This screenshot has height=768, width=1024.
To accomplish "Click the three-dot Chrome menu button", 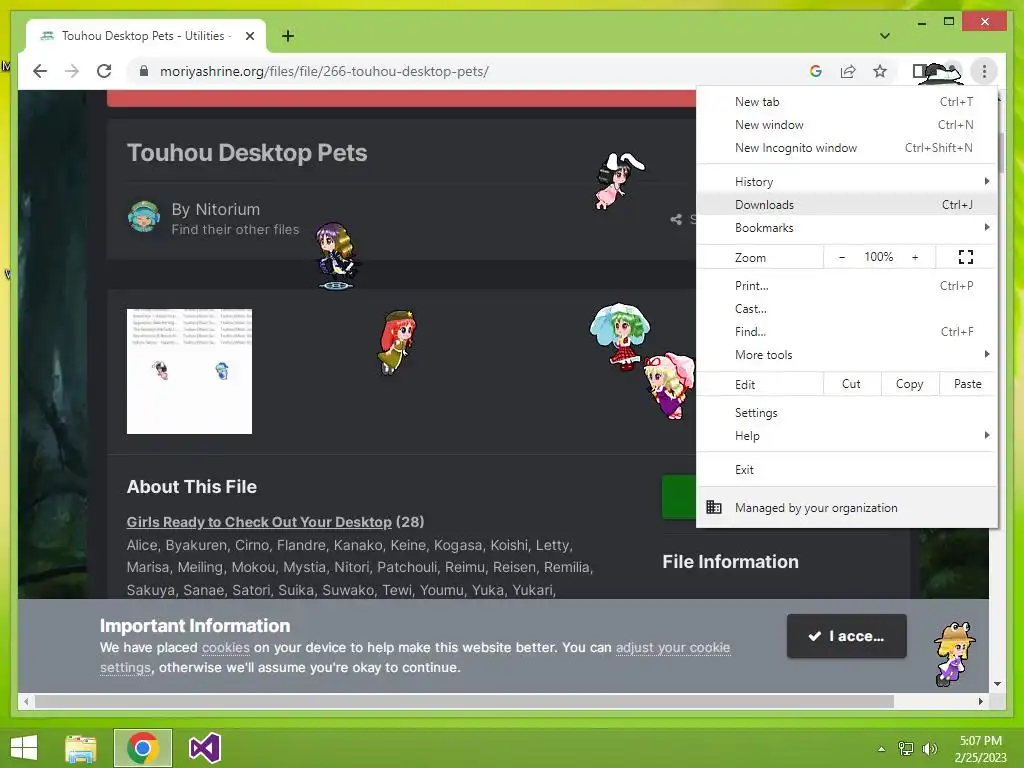I will pos(984,71).
